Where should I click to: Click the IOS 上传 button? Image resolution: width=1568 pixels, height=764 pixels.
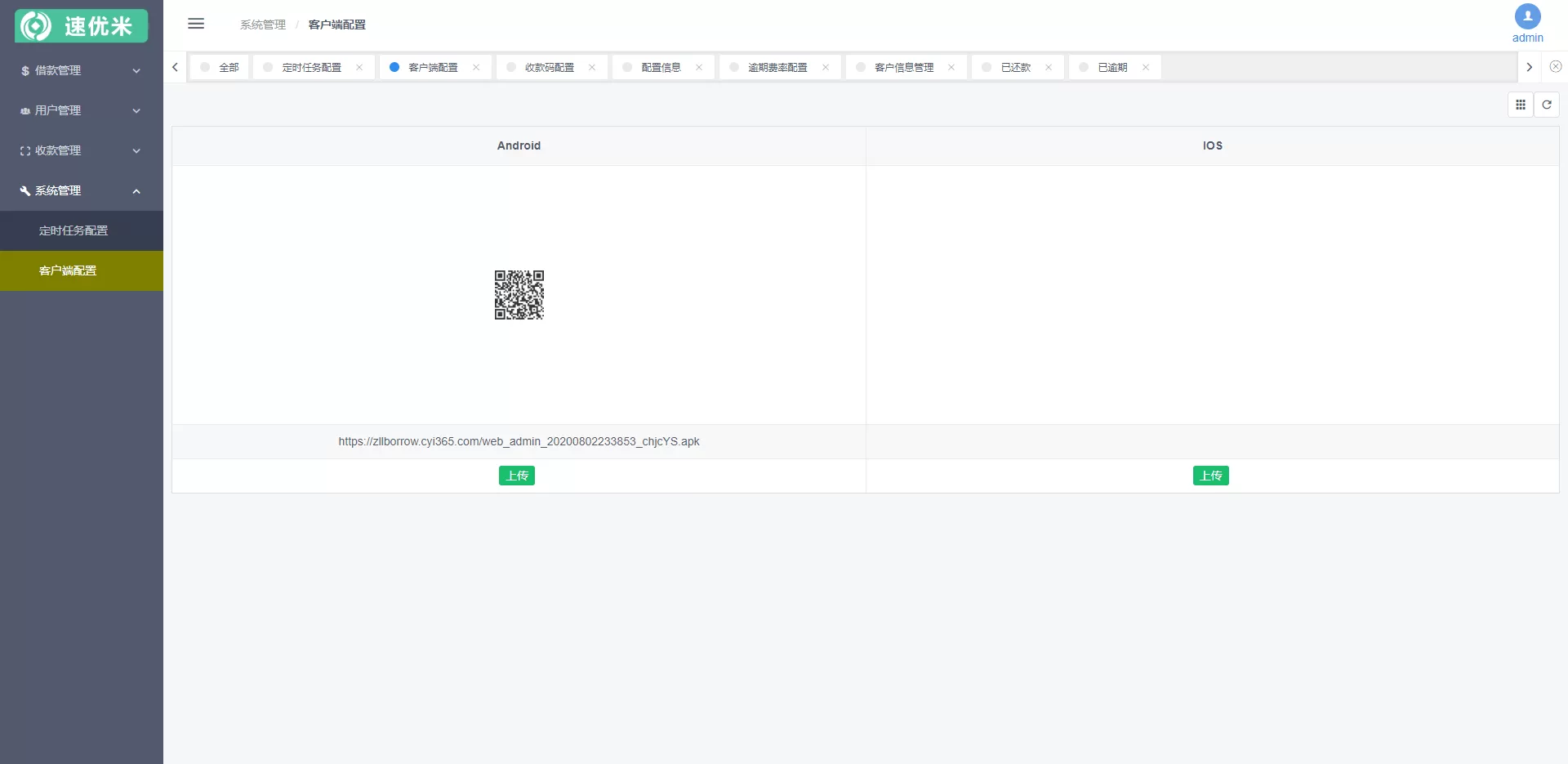pos(1211,476)
